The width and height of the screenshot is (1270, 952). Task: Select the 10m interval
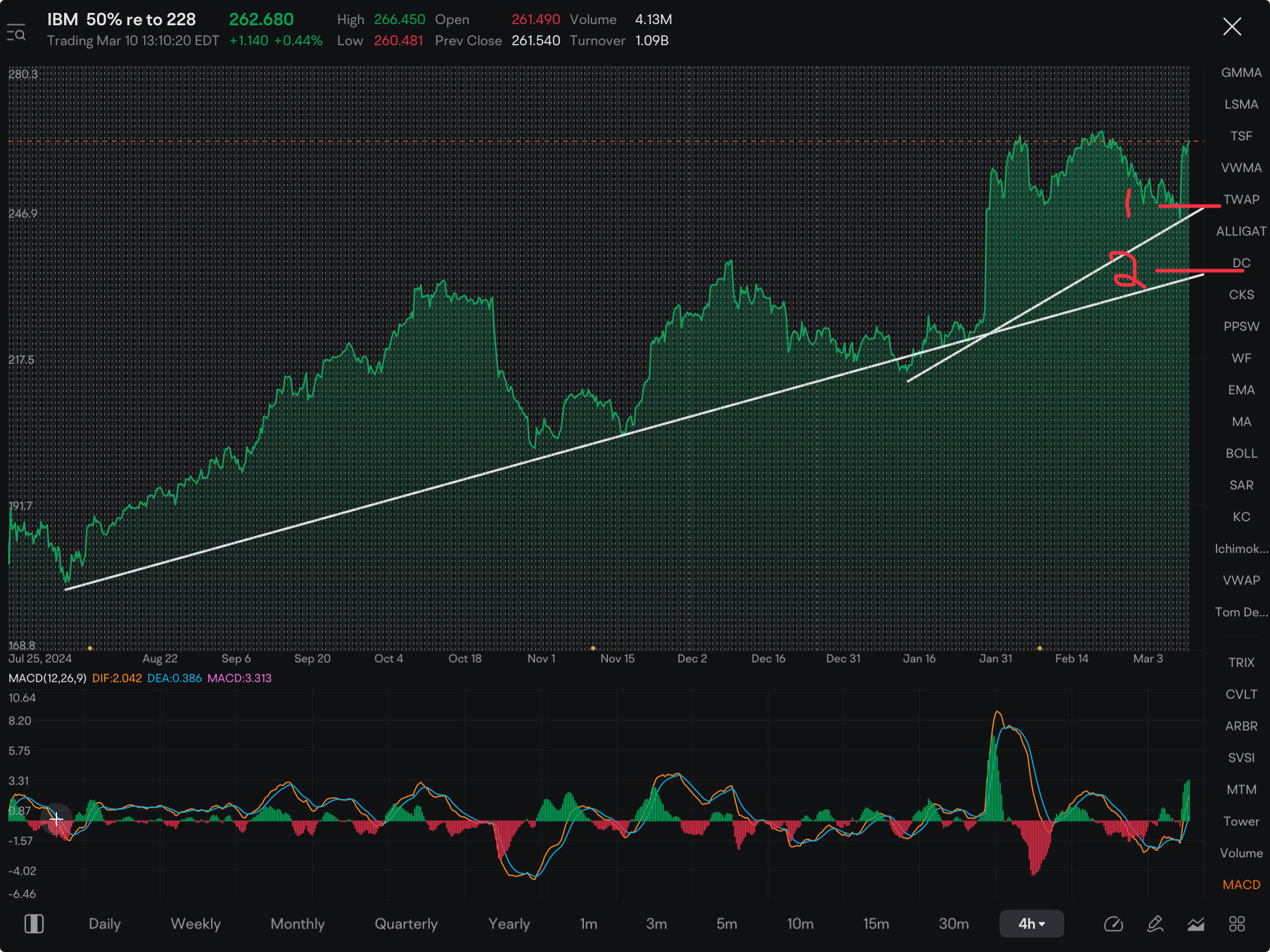click(800, 924)
